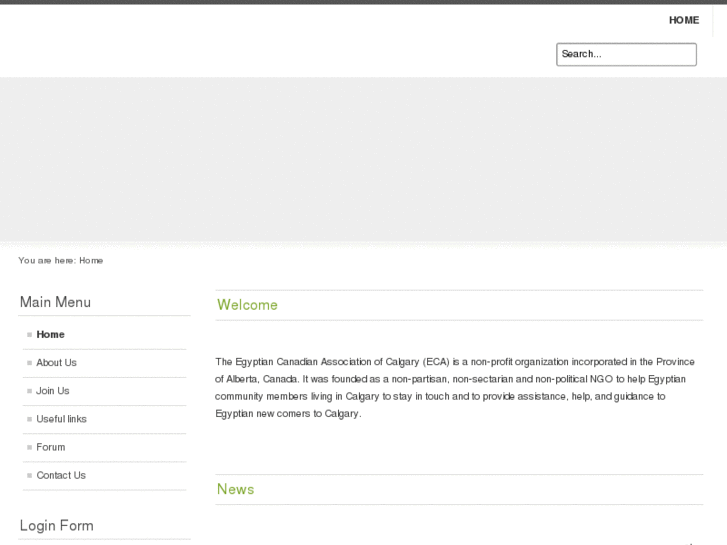Click the bullet icon beside About Us

click(x=30, y=363)
